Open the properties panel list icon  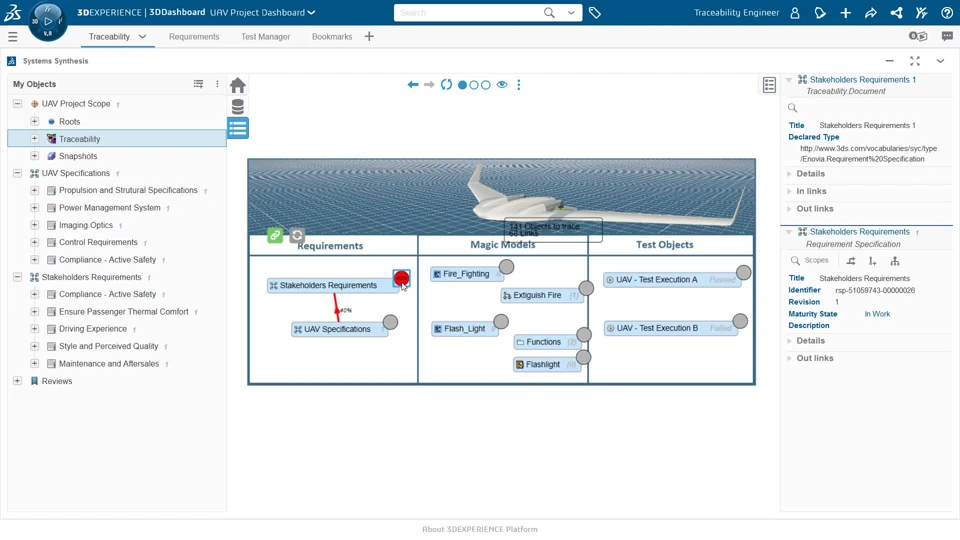tap(770, 85)
